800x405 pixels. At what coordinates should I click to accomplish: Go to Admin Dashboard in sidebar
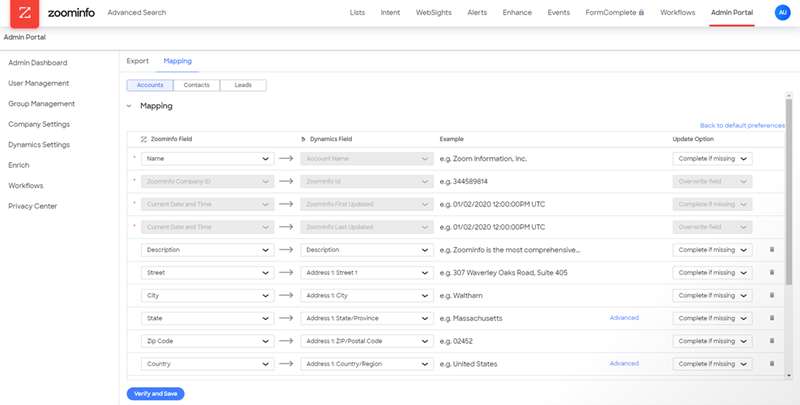(x=38, y=63)
